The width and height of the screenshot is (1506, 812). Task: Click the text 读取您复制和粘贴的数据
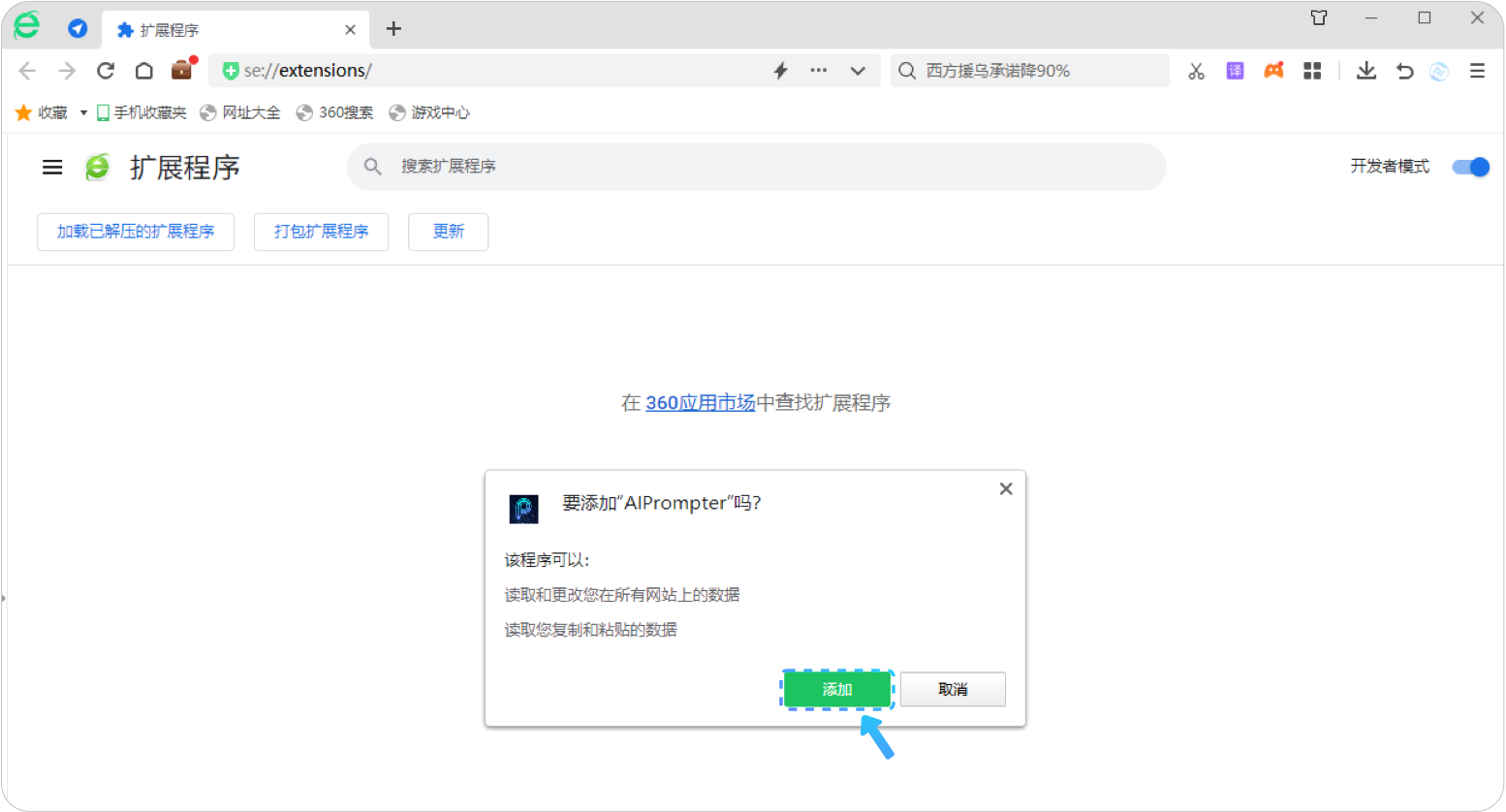pyautogui.click(x=591, y=630)
